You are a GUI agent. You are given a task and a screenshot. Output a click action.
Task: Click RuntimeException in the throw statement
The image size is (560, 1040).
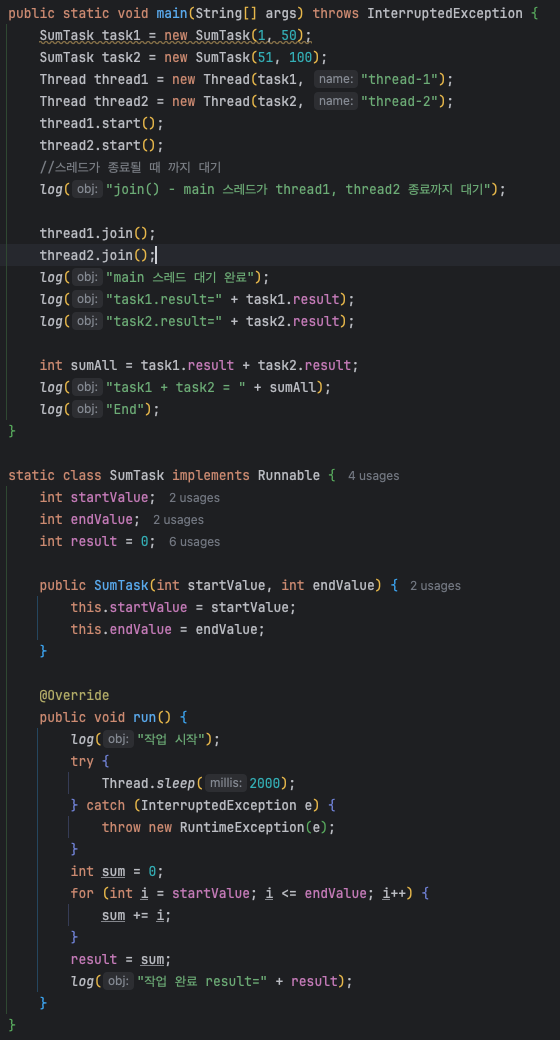pyautogui.click(x=242, y=827)
